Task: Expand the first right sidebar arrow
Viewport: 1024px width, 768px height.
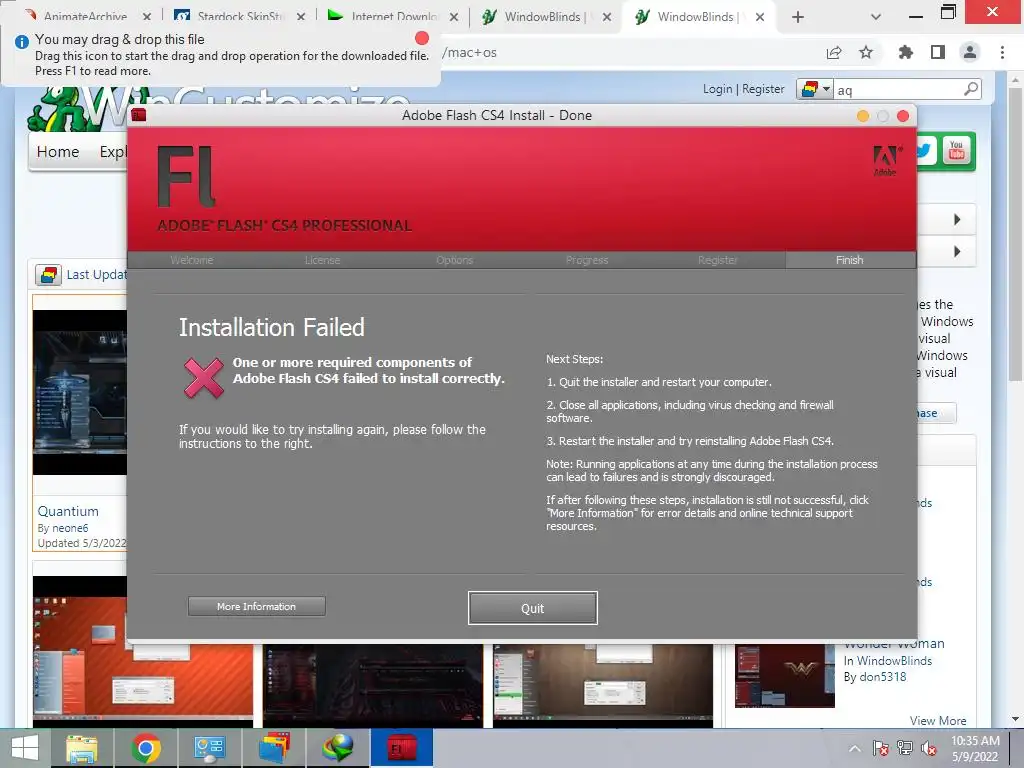Action: (957, 219)
